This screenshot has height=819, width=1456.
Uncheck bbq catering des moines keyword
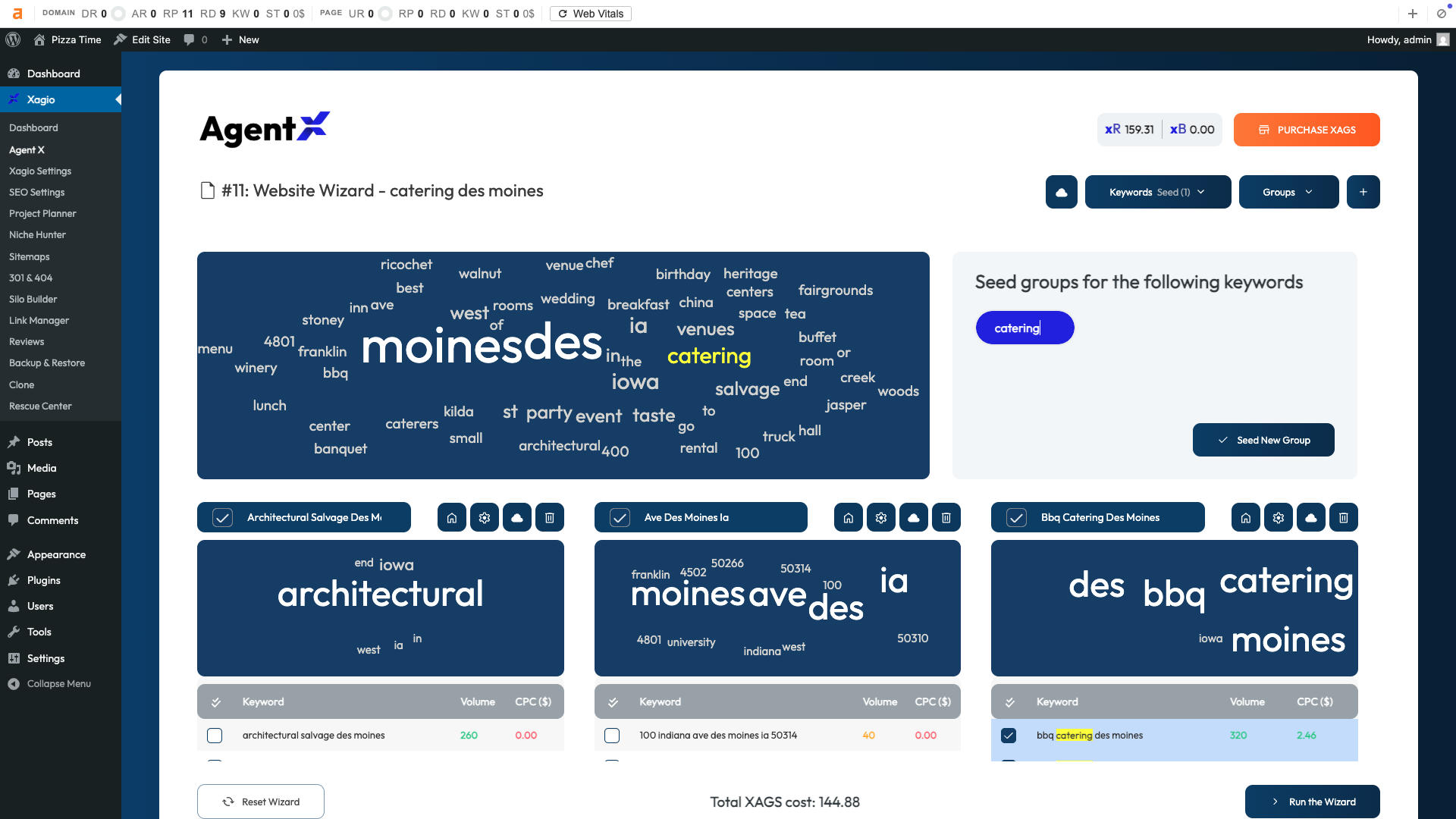(x=1009, y=736)
